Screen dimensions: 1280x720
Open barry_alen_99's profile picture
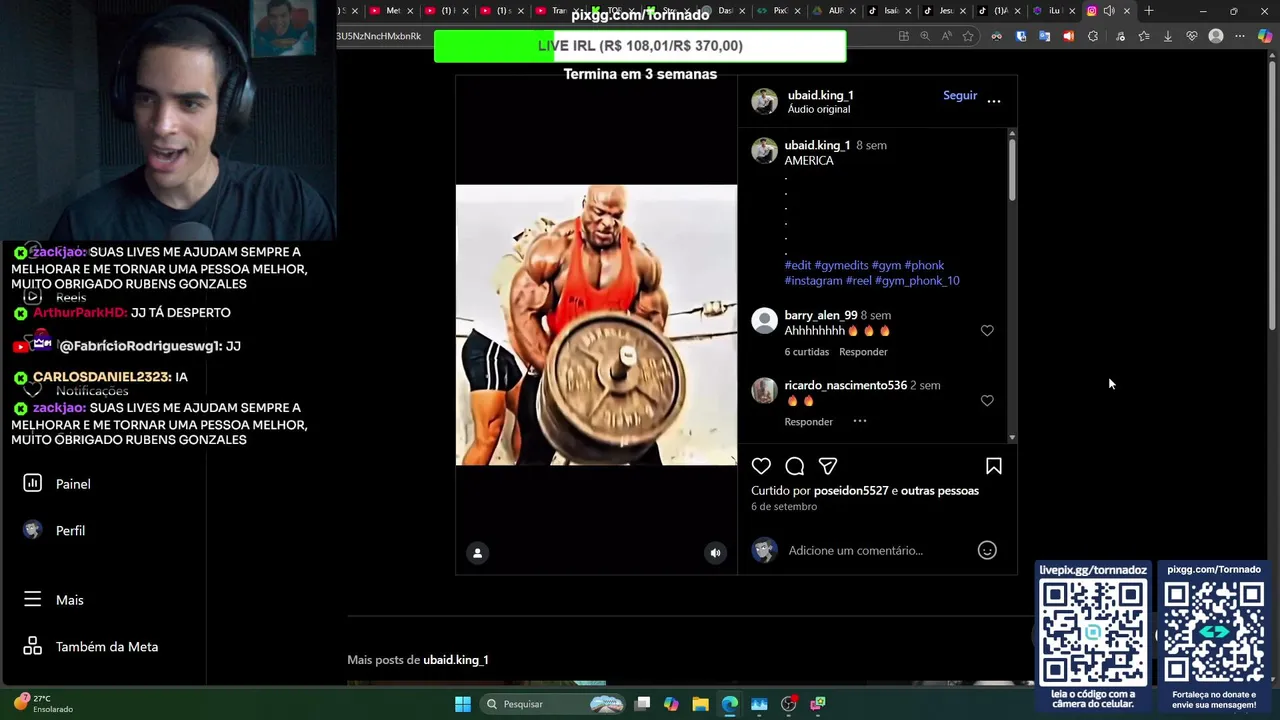pos(765,320)
